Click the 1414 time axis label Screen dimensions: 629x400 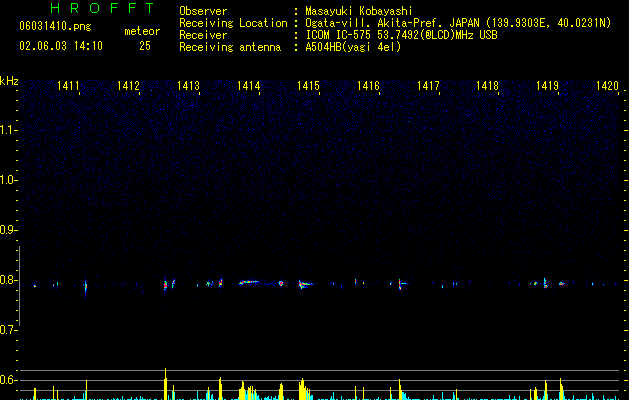point(249,86)
